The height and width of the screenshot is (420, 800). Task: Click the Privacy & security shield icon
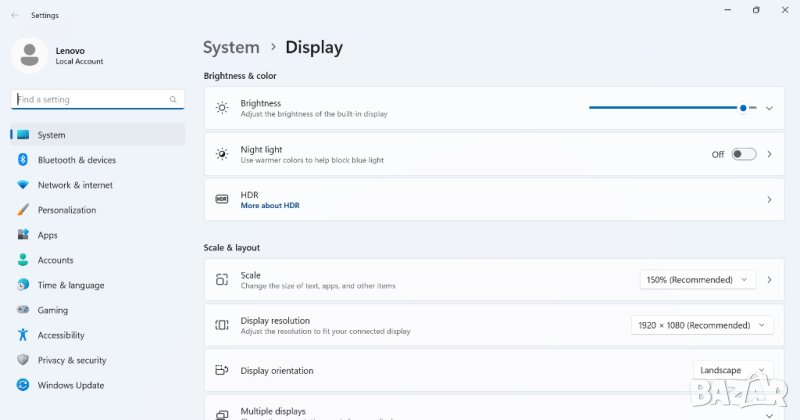coord(22,360)
